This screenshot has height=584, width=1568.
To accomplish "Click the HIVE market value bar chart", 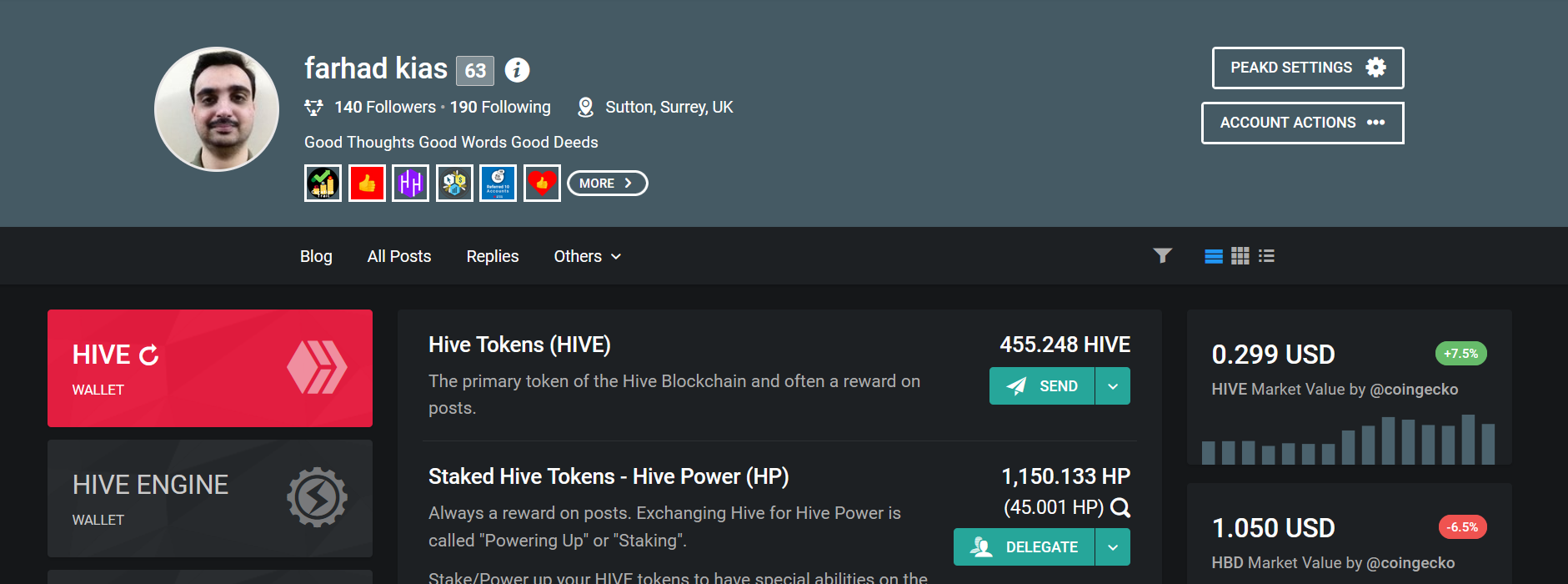I will coord(1348,439).
